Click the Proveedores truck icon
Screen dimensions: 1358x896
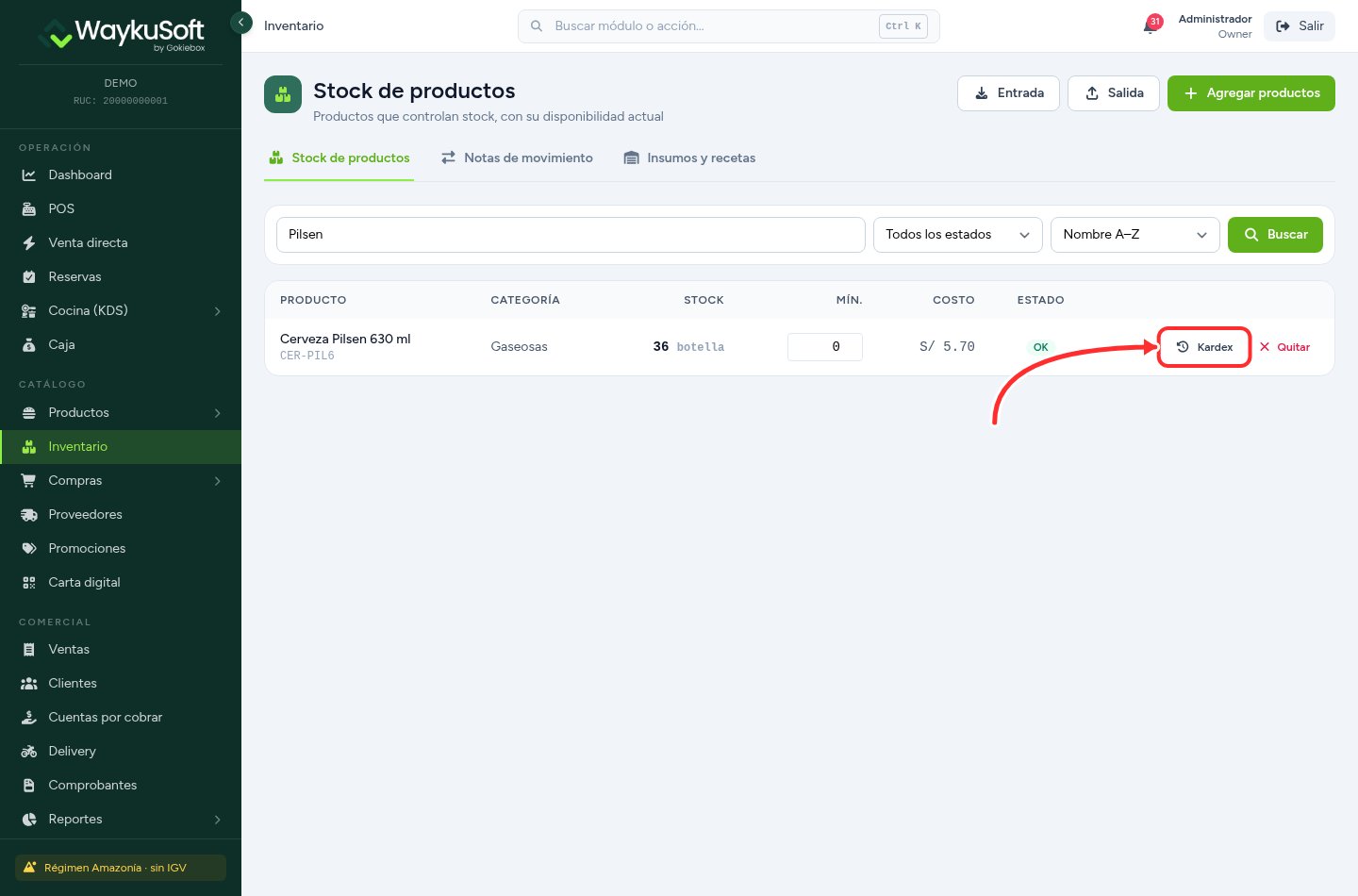pos(29,514)
